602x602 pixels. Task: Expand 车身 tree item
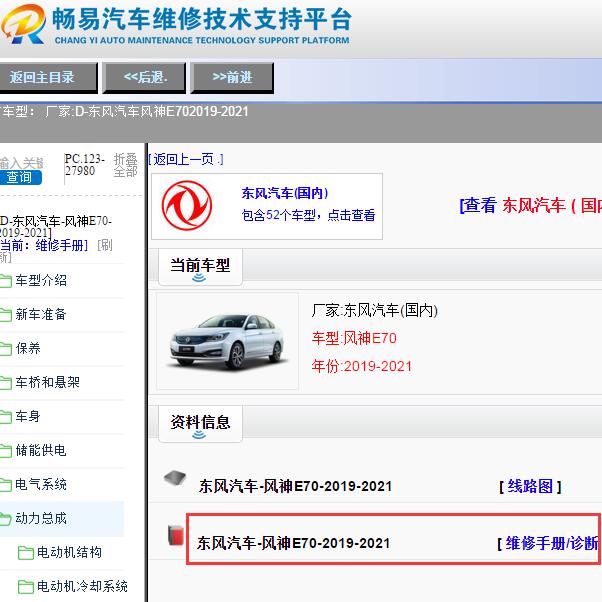[28, 417]
